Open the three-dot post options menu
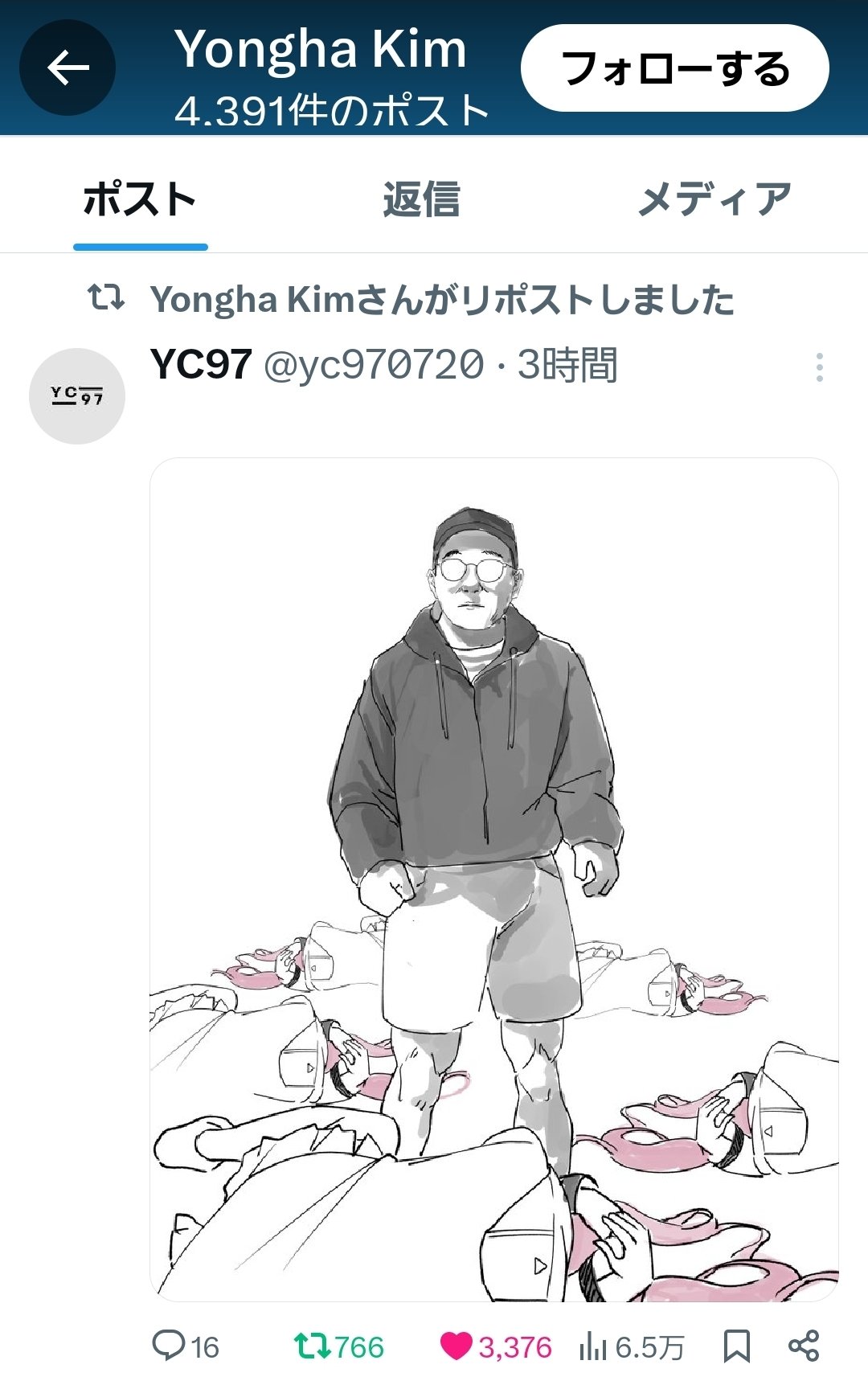The width and height of the screenshot is (868, 1385). click(x=819, y=367)
